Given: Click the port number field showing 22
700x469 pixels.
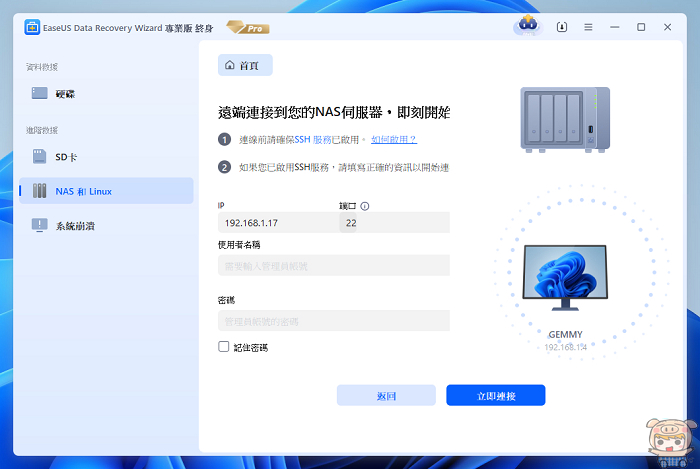Looking at the screenshot, I should [x=394, y=223].
